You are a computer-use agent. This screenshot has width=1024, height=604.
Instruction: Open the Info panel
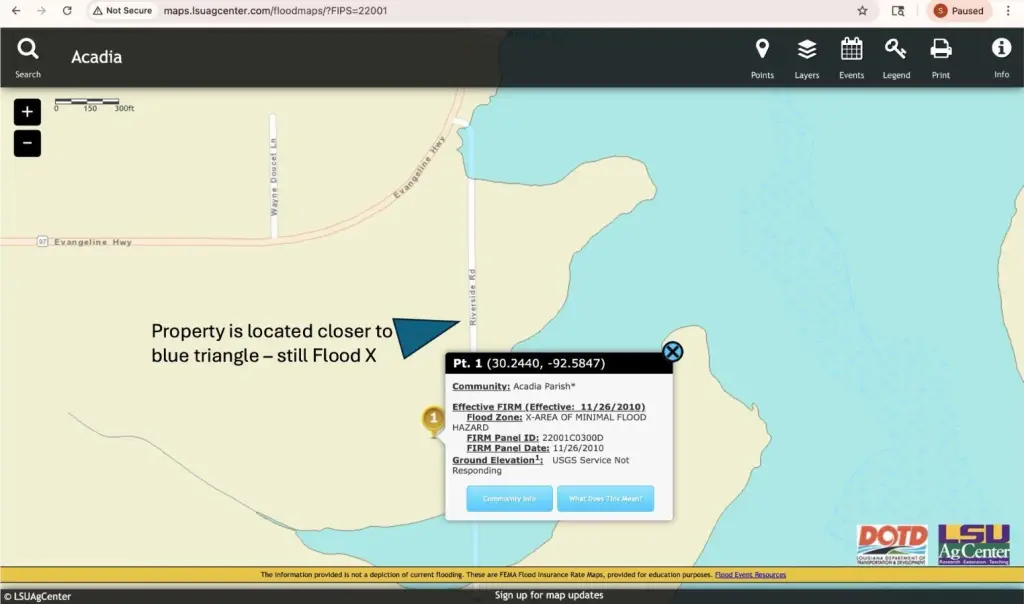pos(1001,57)
